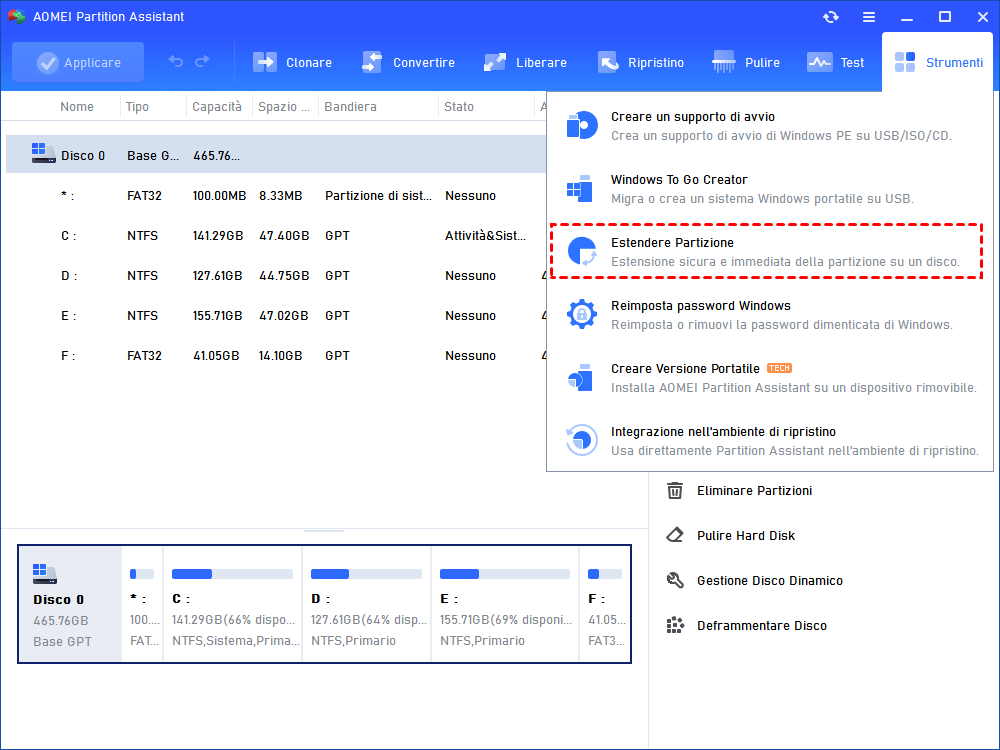This screenshot has width=1000, height=750.
Task: Click the eraser icon for disk wipe
Action: tap(675, 535)
